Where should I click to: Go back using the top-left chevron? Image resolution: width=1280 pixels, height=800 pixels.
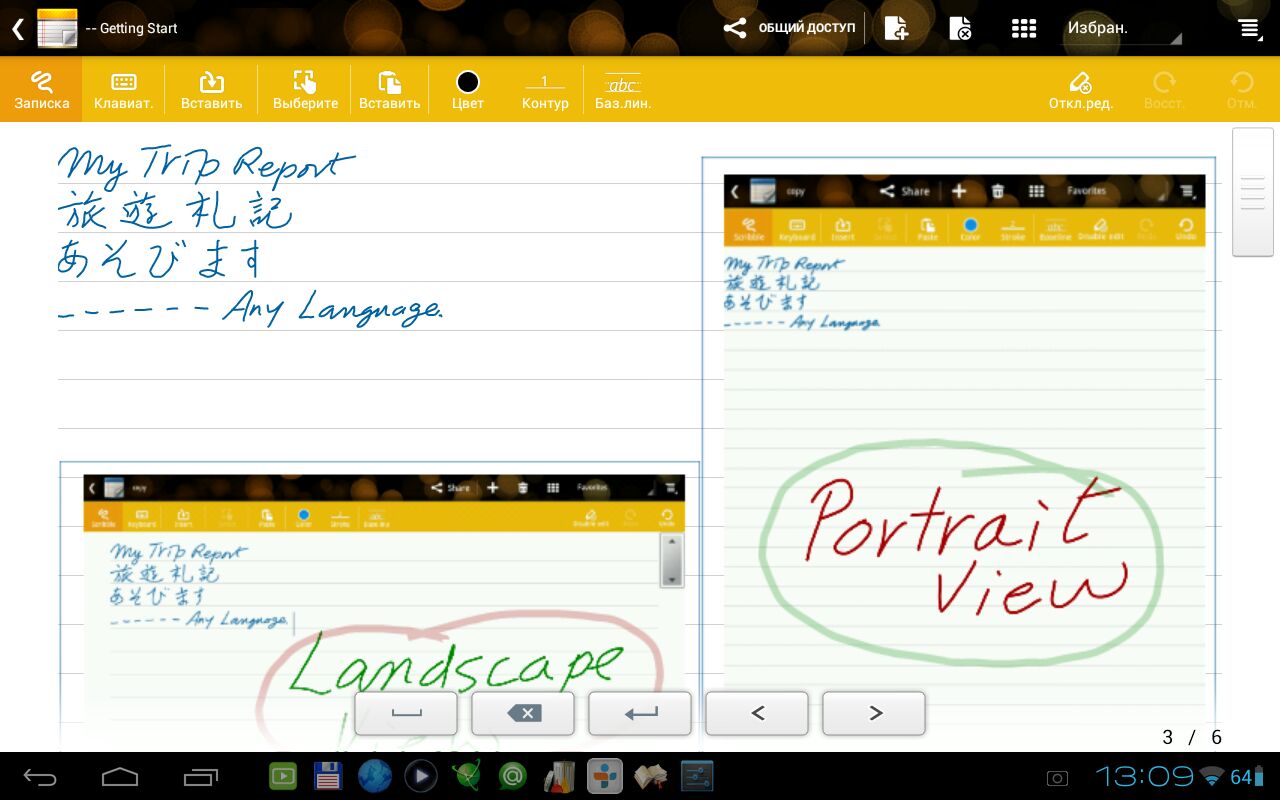(x=17, y=28)
